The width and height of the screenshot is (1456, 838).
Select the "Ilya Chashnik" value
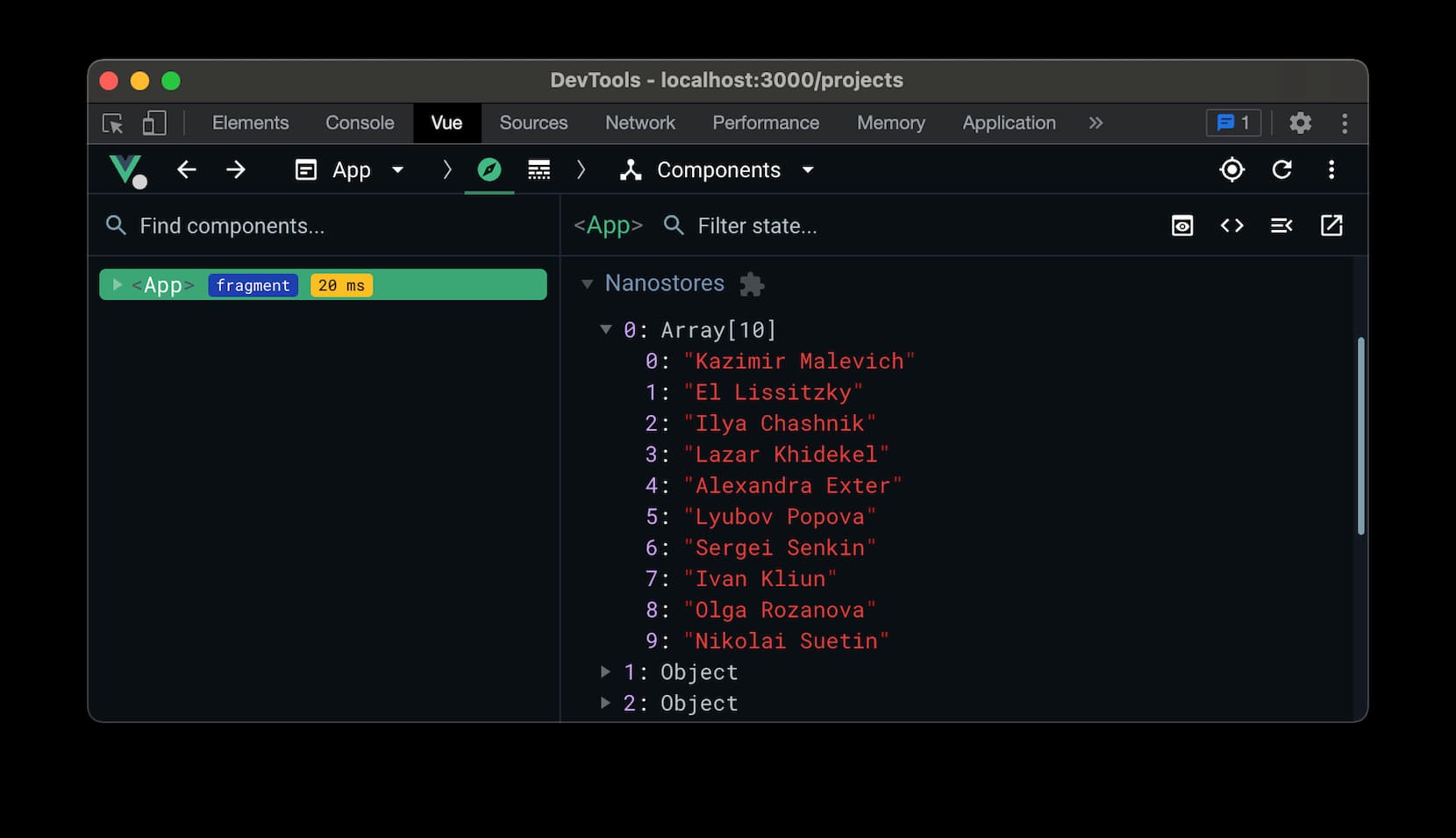click(x=779, y=423)
